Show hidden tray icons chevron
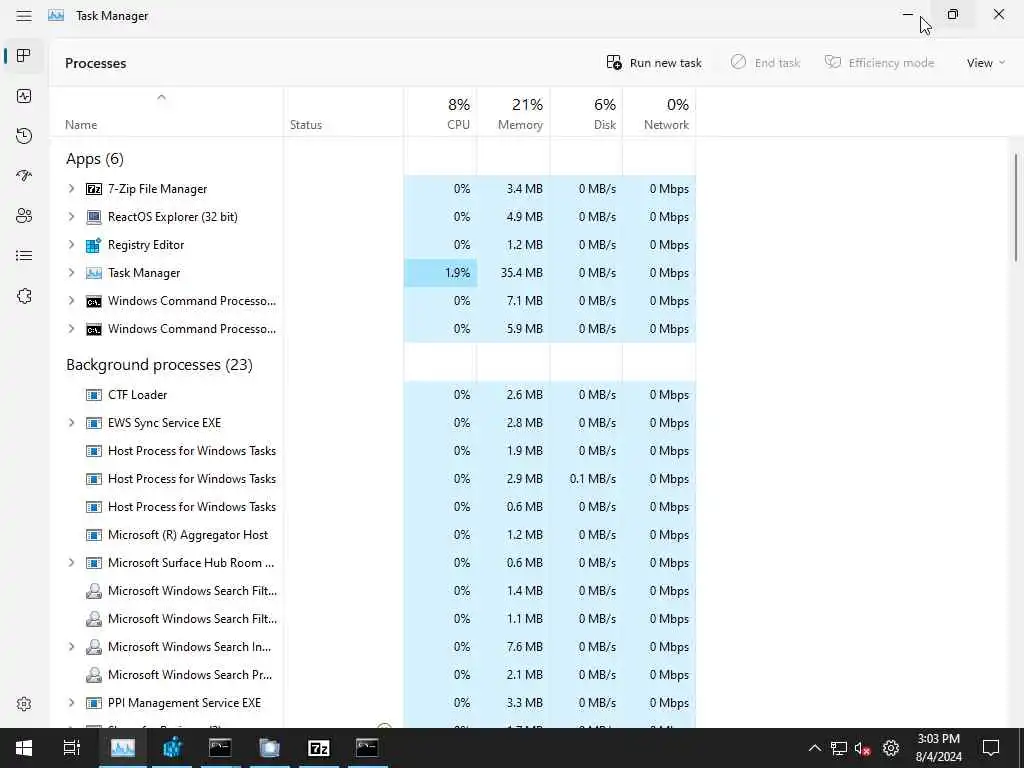The image size is (1024, 768). 814,748
